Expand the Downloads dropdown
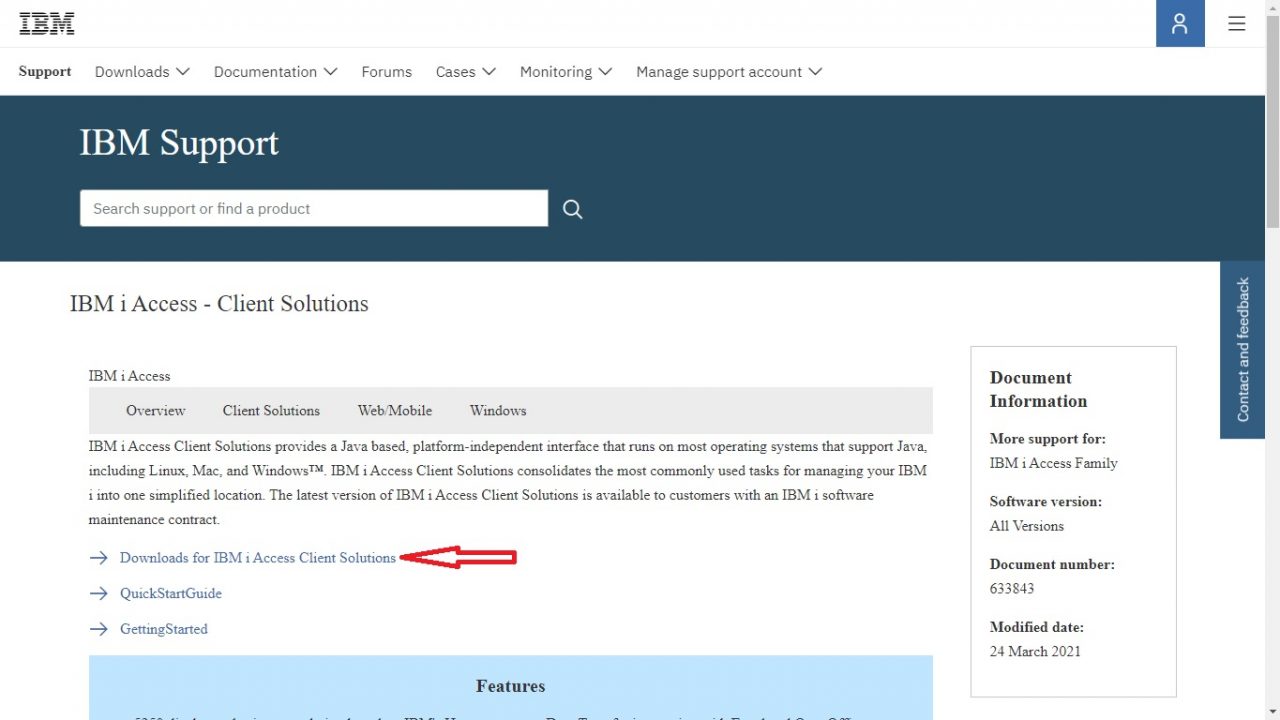This screenshot has width=1280, height=720. [142, 71]
